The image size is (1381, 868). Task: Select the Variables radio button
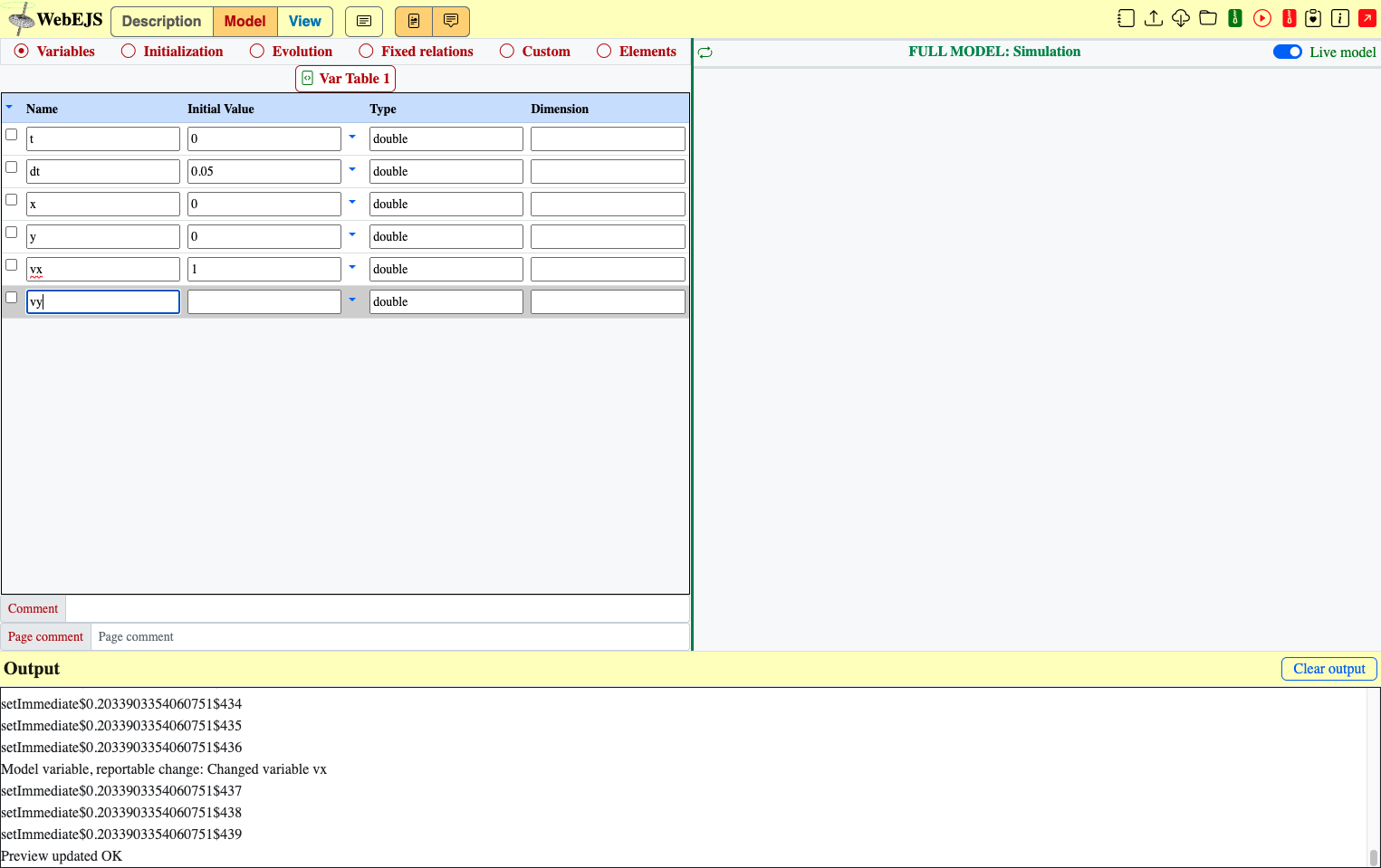22,52
